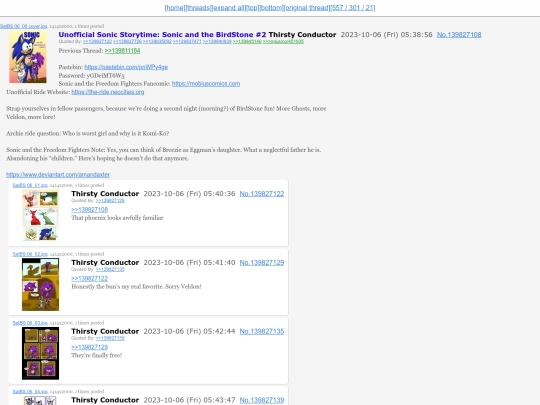The width and height of the screenshot is (540, 405).
Task: Click 'Thirsty Conductor' name in post No.139827135
Action: coord(105,332)
